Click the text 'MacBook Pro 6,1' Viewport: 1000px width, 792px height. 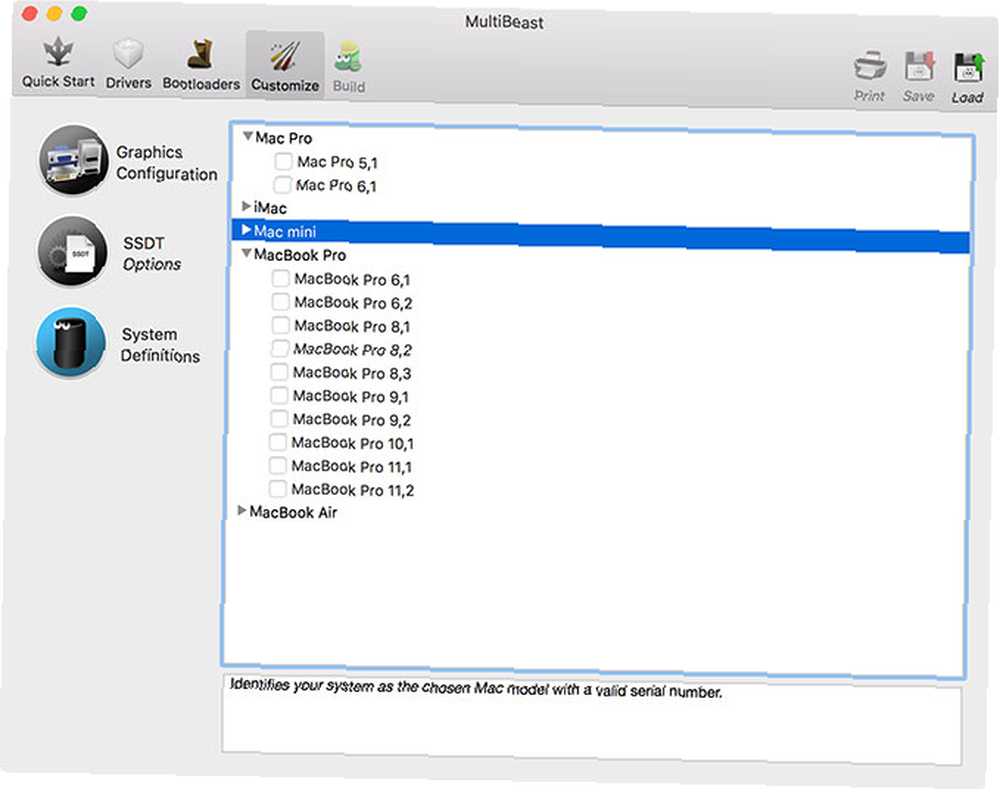pyautogui.click(x=352, y=279)
